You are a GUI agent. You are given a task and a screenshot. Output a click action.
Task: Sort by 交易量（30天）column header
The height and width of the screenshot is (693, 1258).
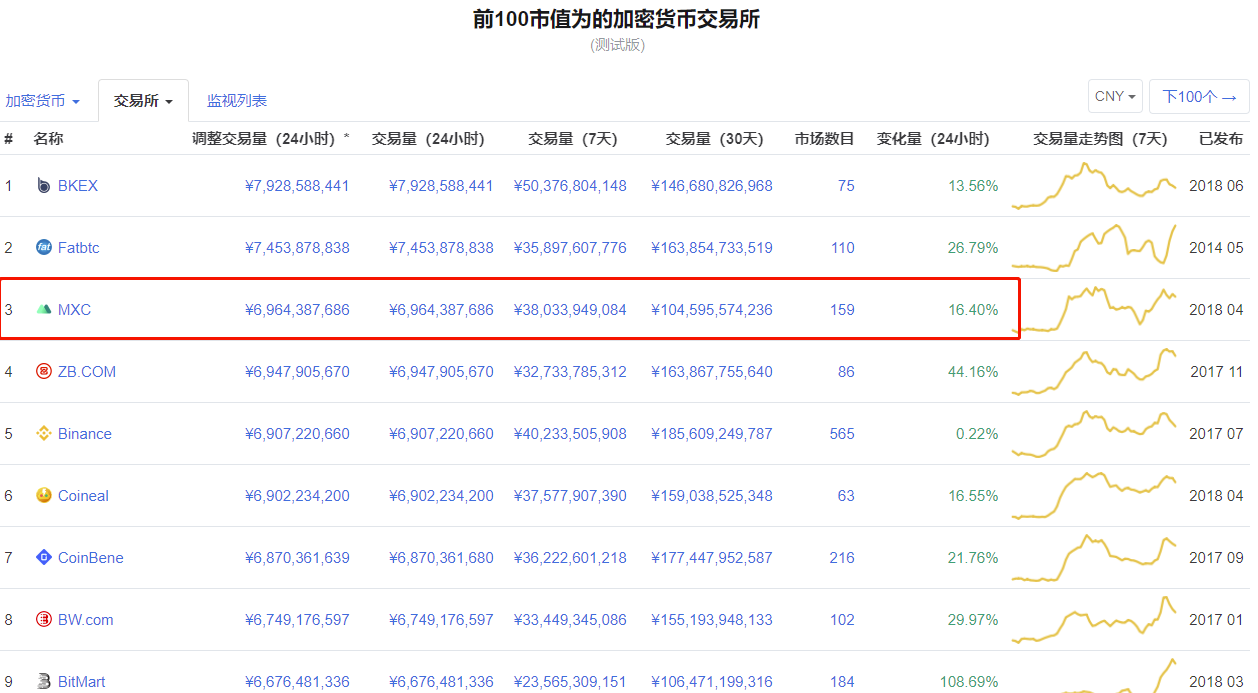point(715,139)
